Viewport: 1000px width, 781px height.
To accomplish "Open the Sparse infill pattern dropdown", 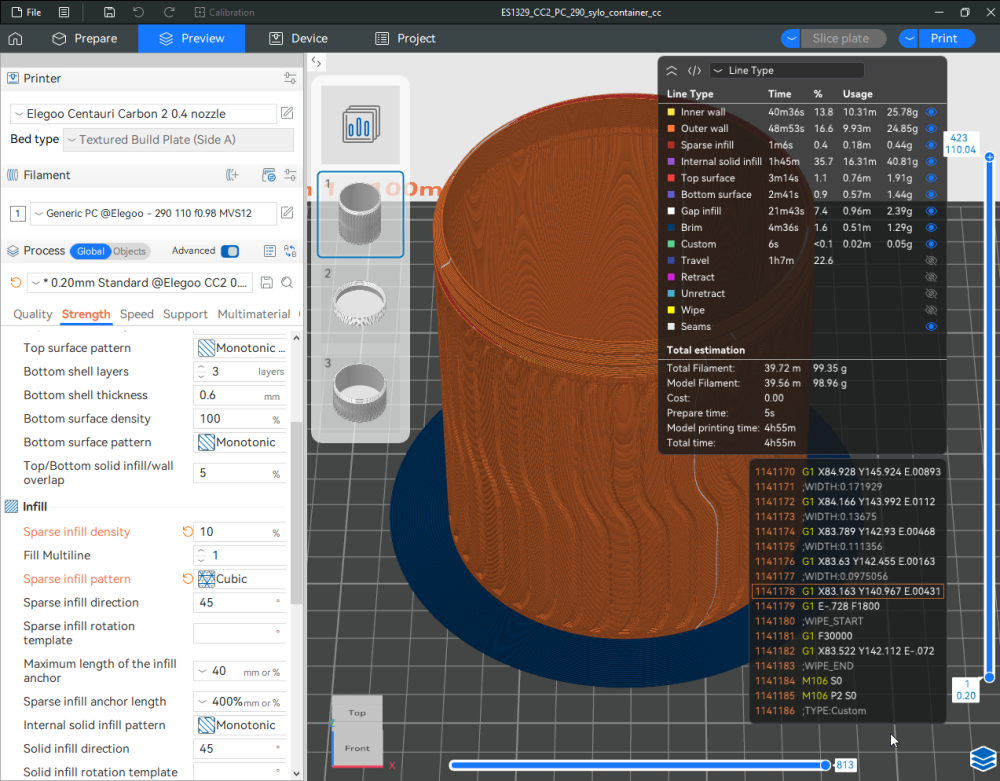I will pos(239,579).
